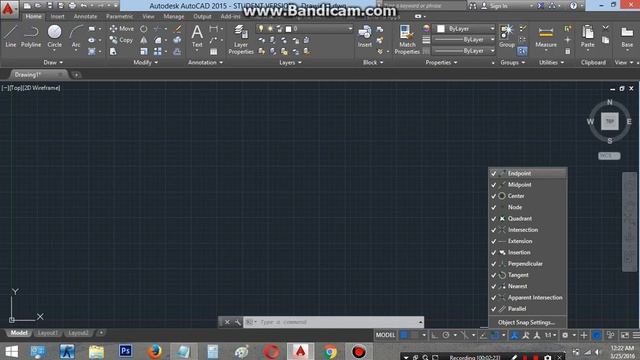Expand the Annotation panel
Viewport: 640px width, 360px height.
pyautogui.click(x=205, y=62)
